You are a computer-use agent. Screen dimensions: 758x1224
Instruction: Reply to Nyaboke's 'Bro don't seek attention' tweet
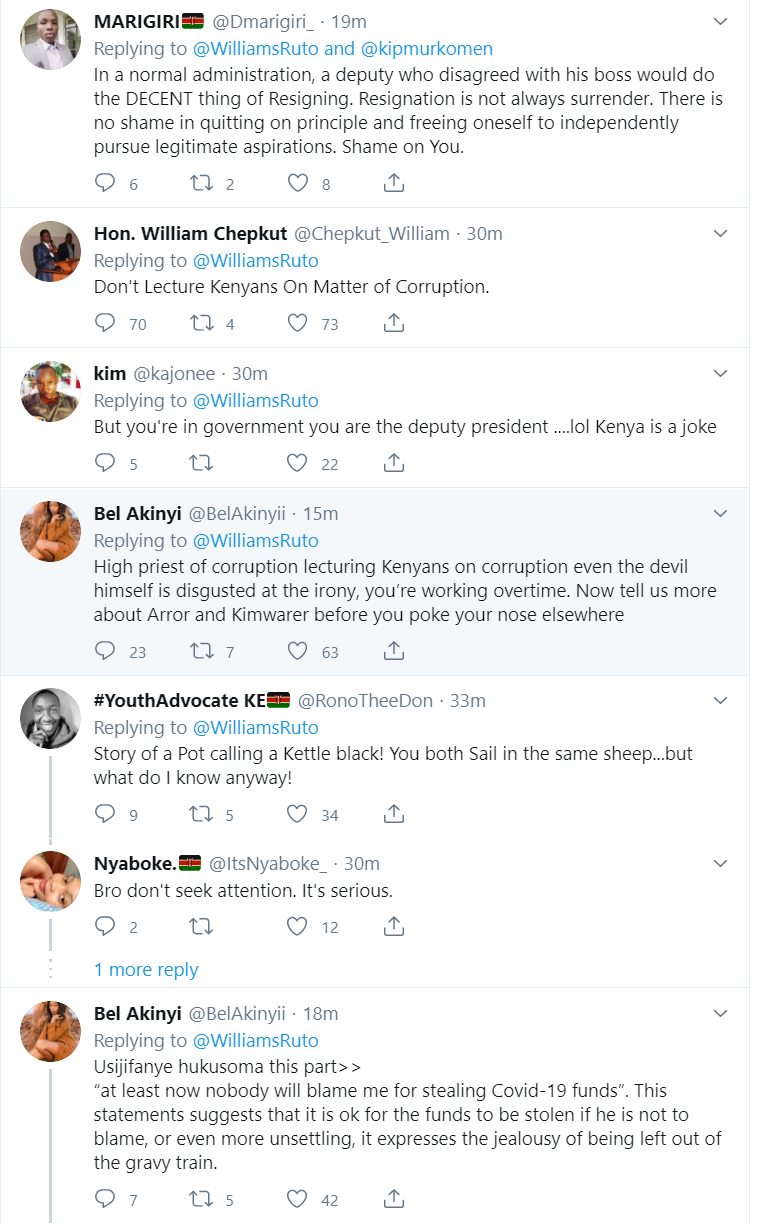pyautogui.click(x=106, y=927)
